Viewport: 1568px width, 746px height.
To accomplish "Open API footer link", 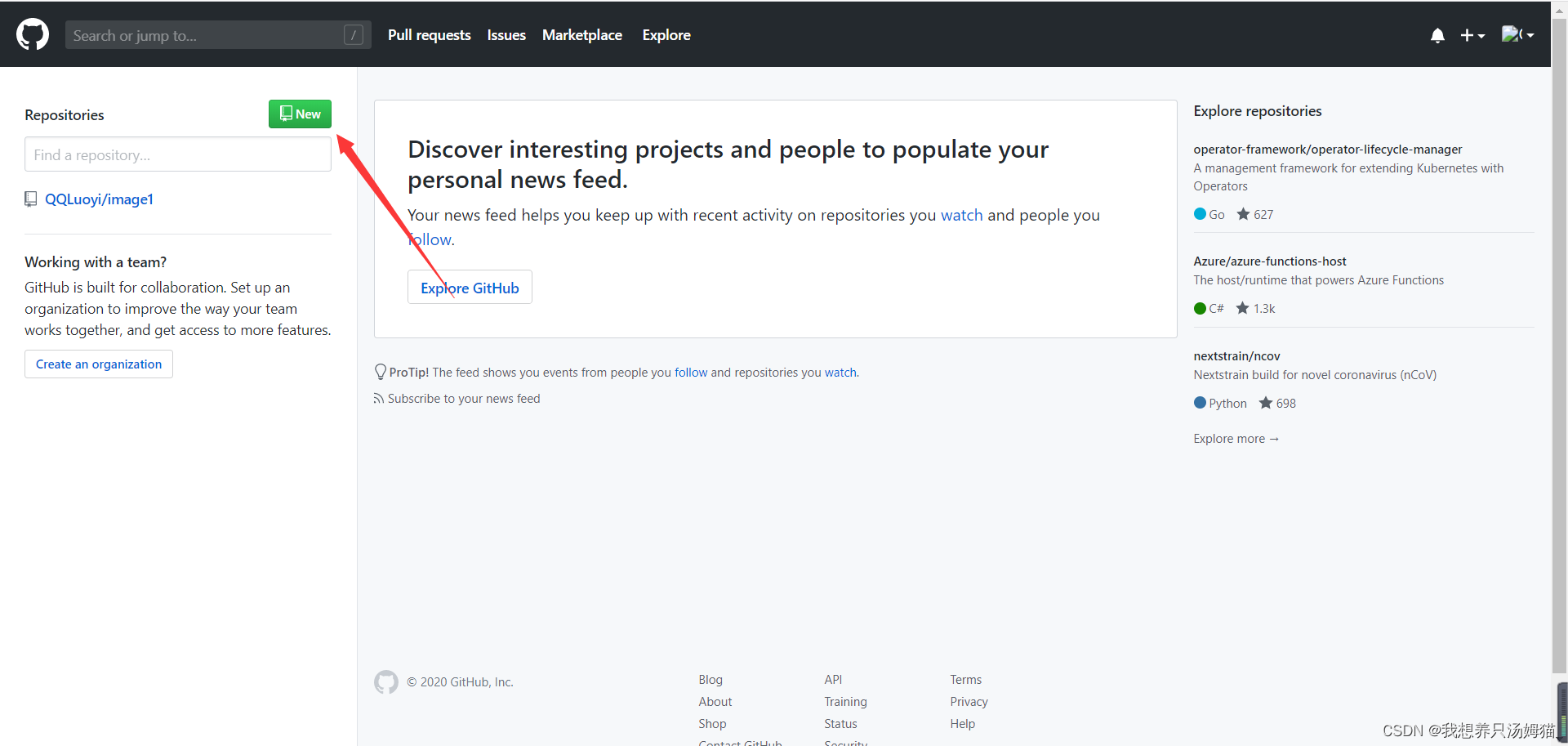I will (833, 680).
